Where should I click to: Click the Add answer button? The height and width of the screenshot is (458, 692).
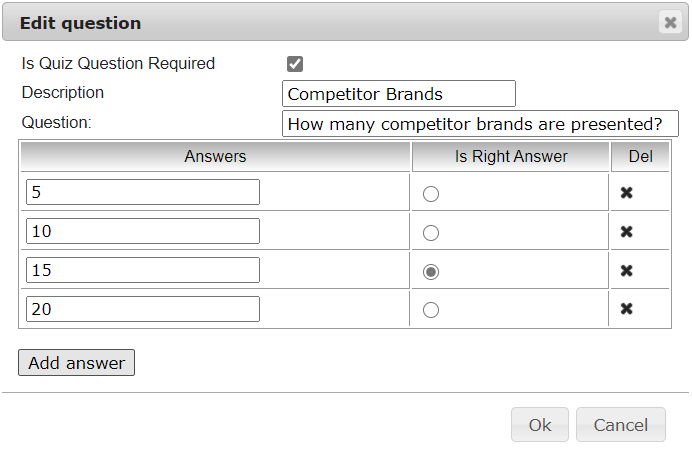tap(76, 363)
